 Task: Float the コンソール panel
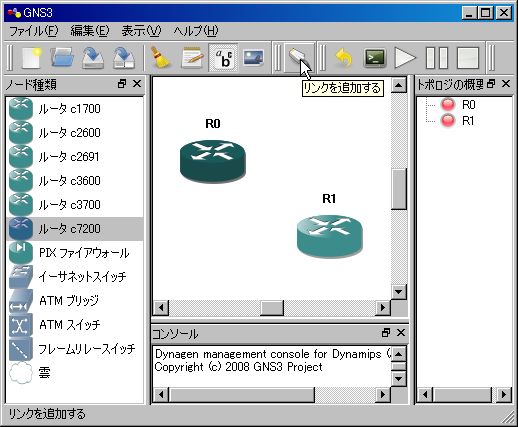coord(386,333)
